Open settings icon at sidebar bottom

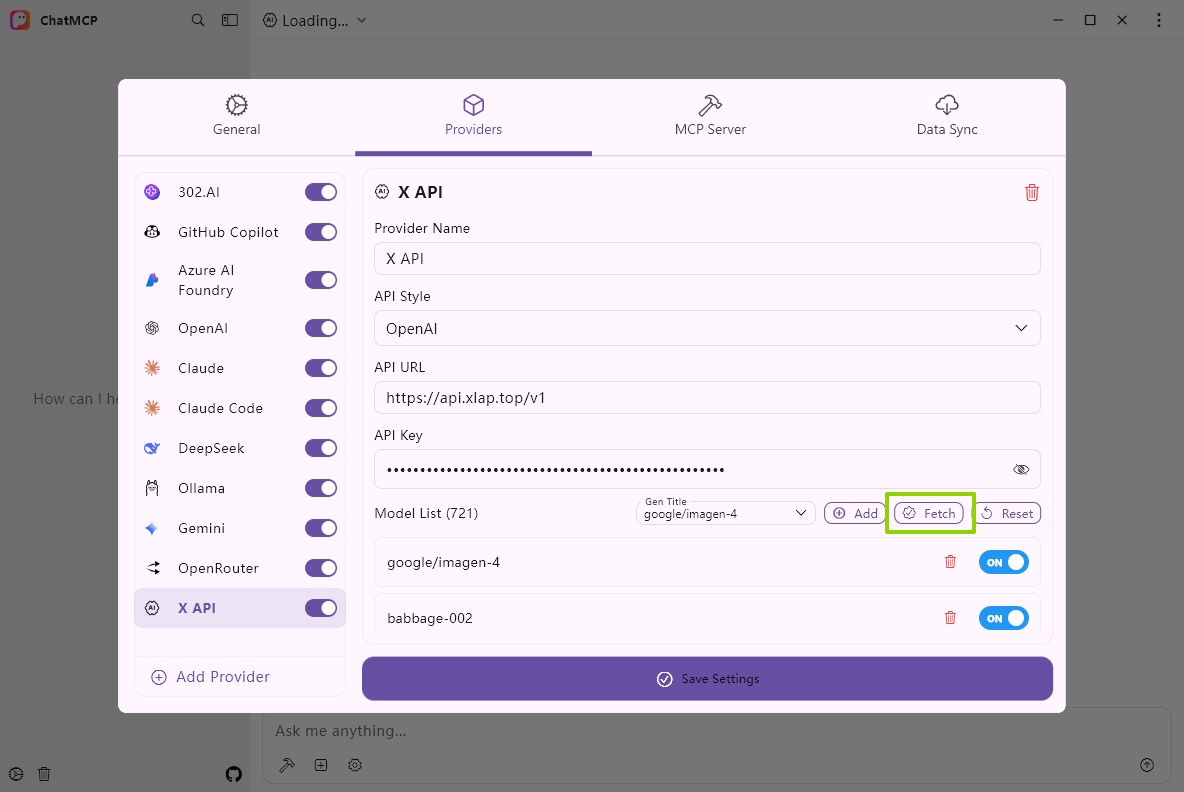click(x=16, y=774)
